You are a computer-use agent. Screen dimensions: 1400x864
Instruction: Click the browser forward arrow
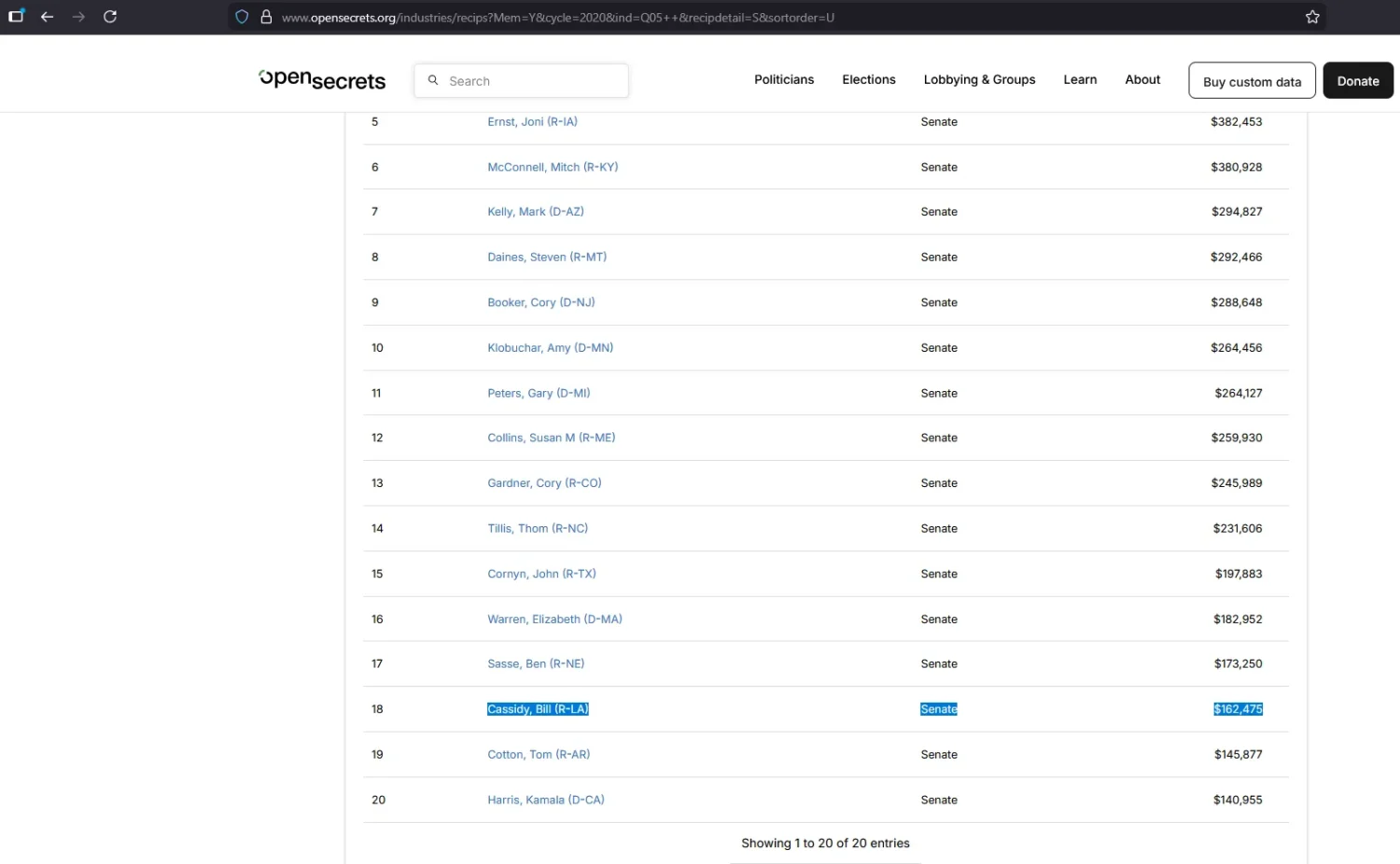[78, 17]
